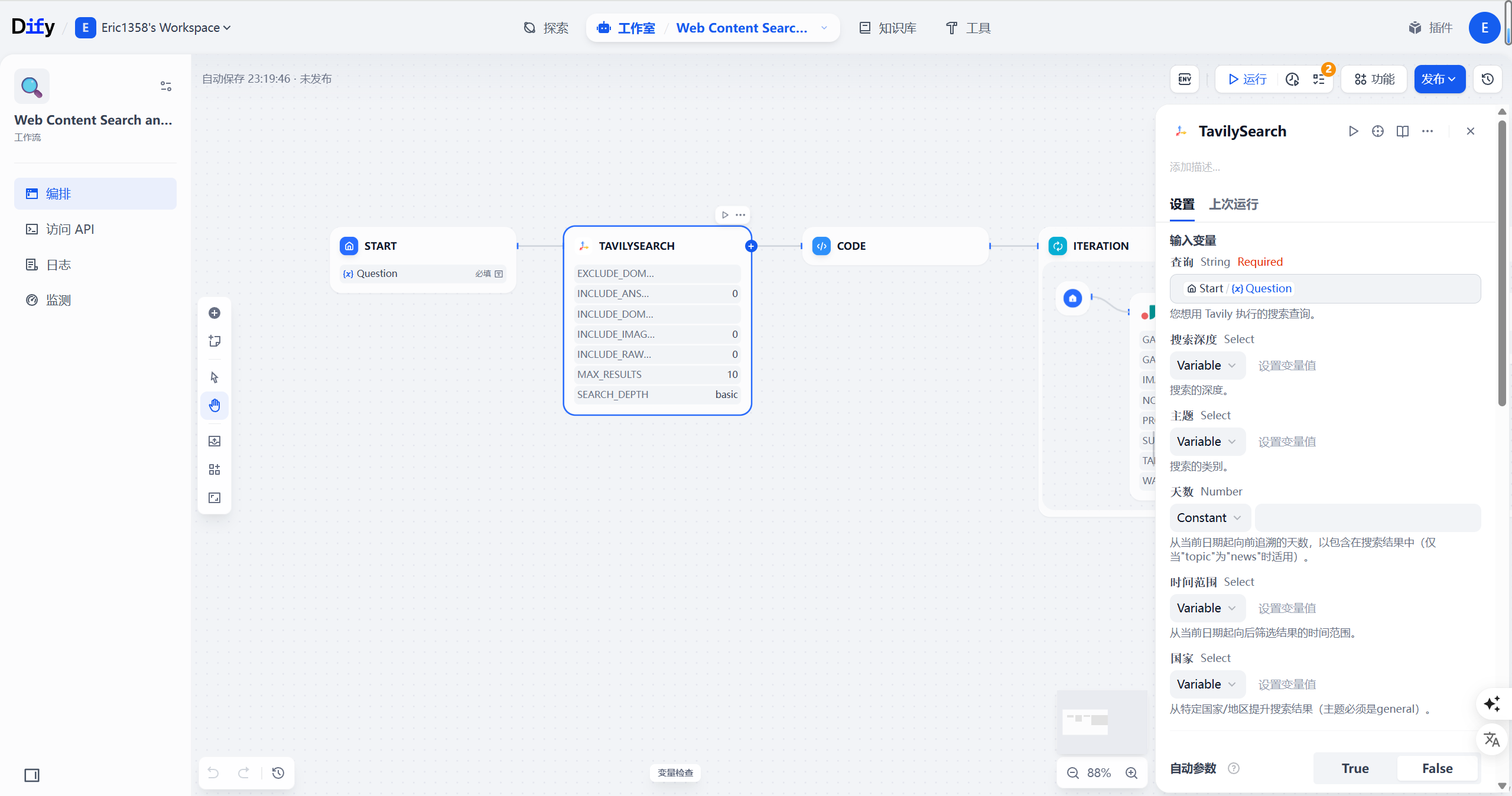This screenshot has width=1512, height=796.
Task: Close the TavilySearch settings panel
Action: pyautogui.click(x=1471, y=131)
